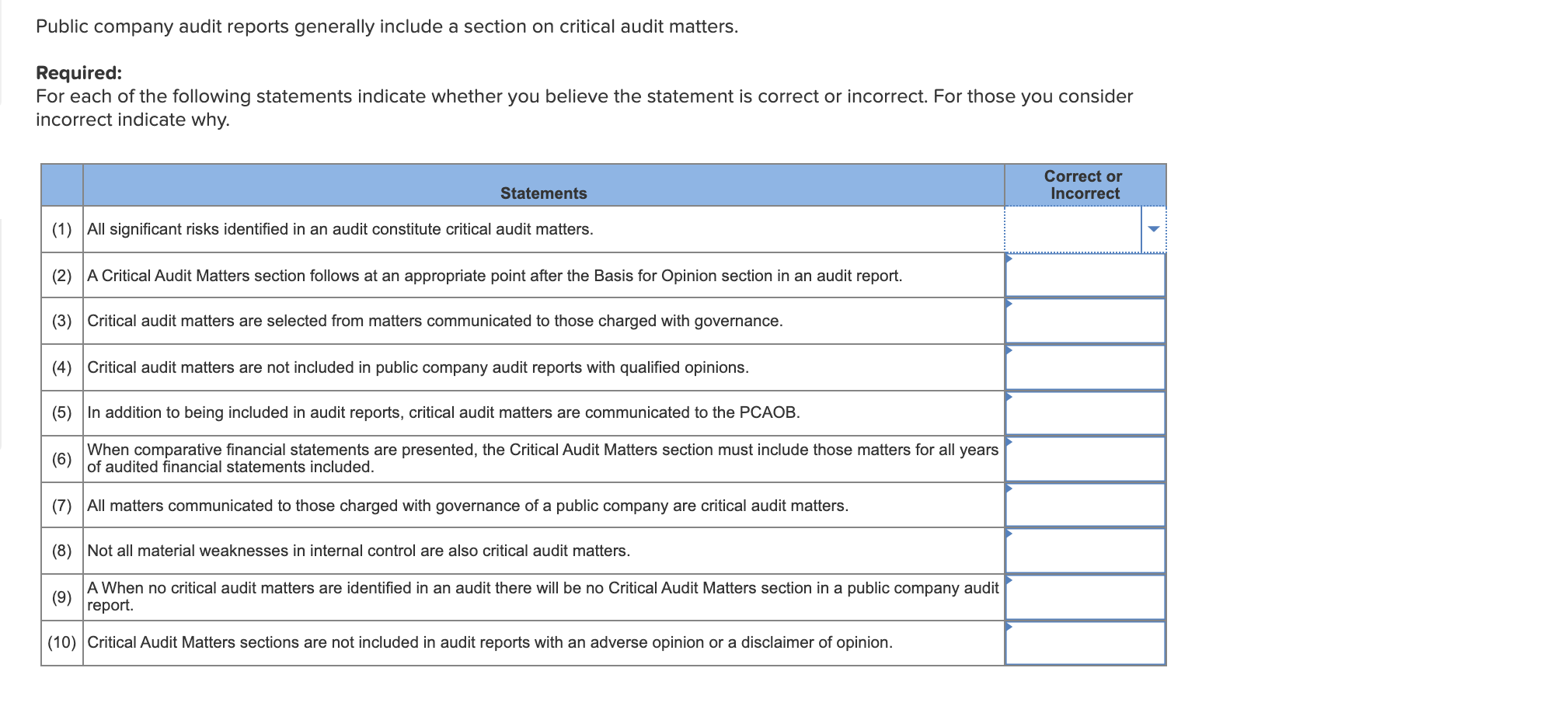Open the Correct/Incorrect dropdown for statement 1

(1084, 229)
